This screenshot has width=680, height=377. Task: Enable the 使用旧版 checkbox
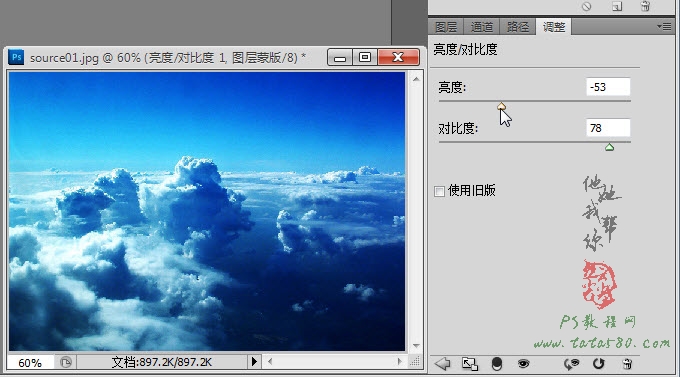[439, 191]
